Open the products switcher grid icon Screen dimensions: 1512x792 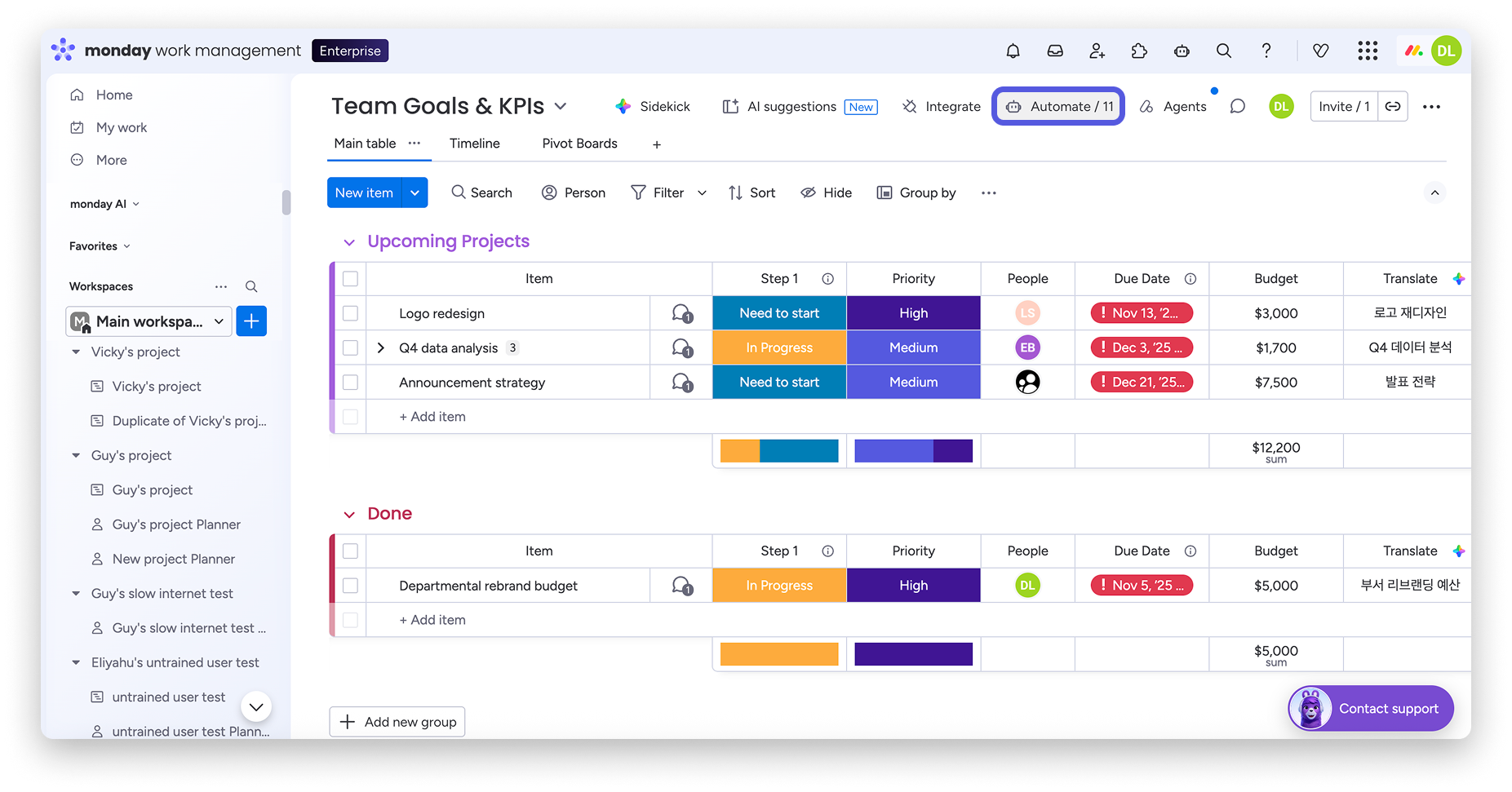pyautogui.click(x=1368, y=51)
